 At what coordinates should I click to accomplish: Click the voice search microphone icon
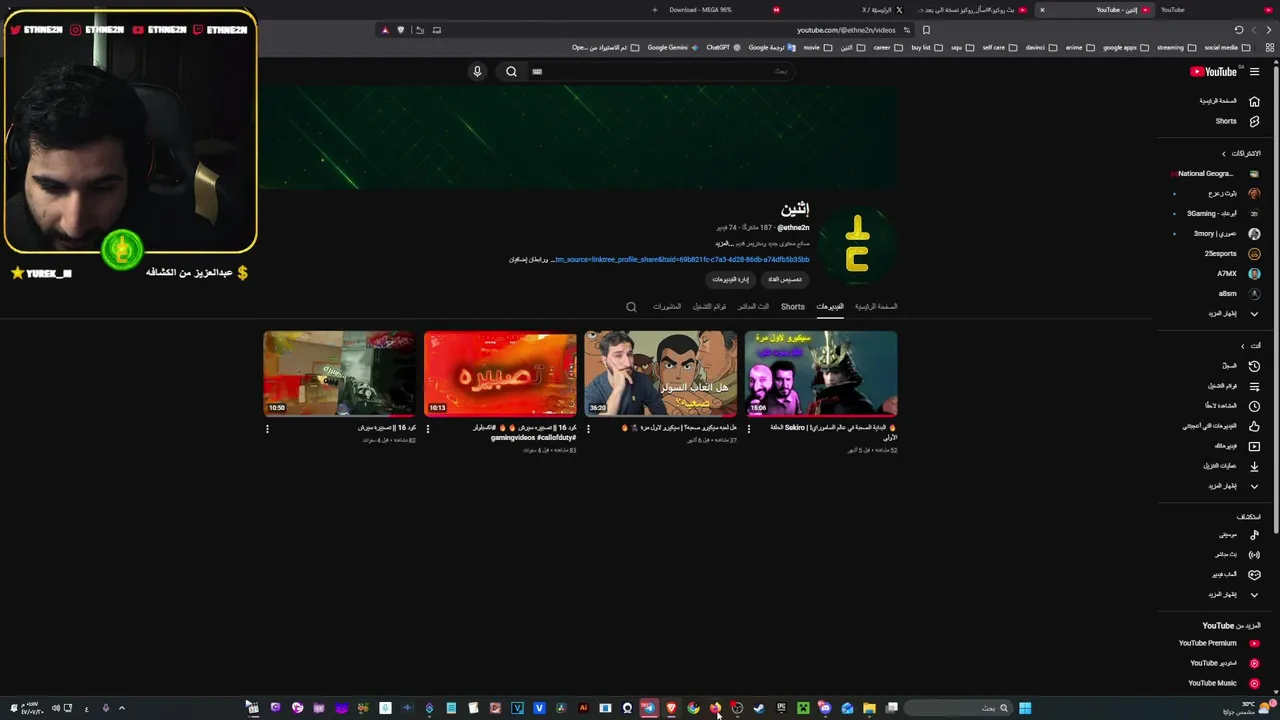point(477,71)
